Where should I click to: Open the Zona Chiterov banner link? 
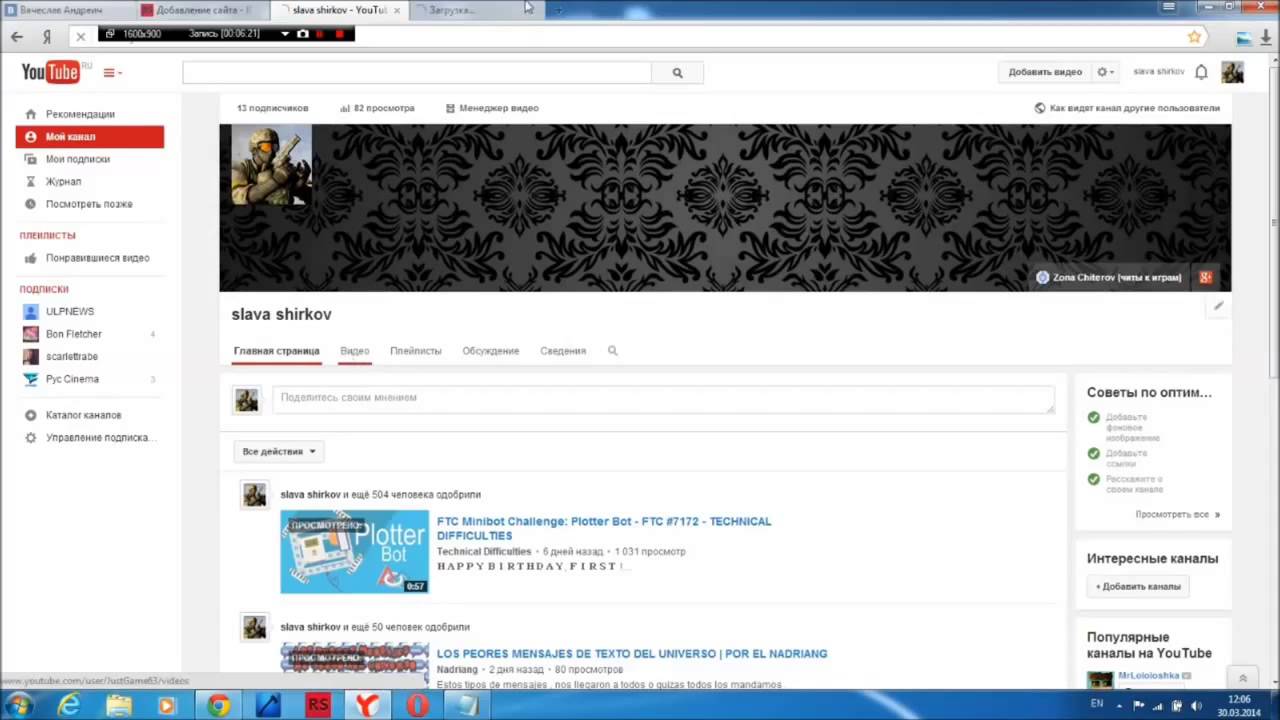1109,277
